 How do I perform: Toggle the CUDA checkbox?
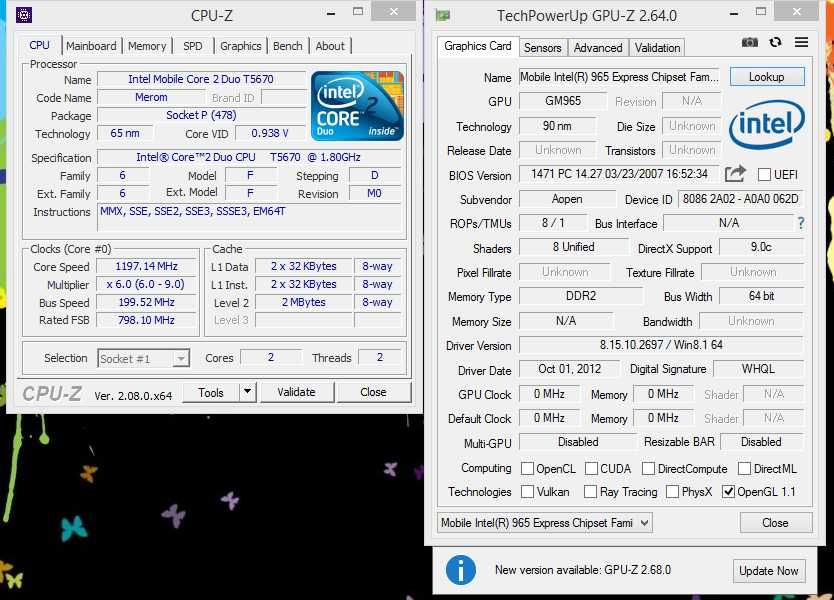click(x=591, y=468)
